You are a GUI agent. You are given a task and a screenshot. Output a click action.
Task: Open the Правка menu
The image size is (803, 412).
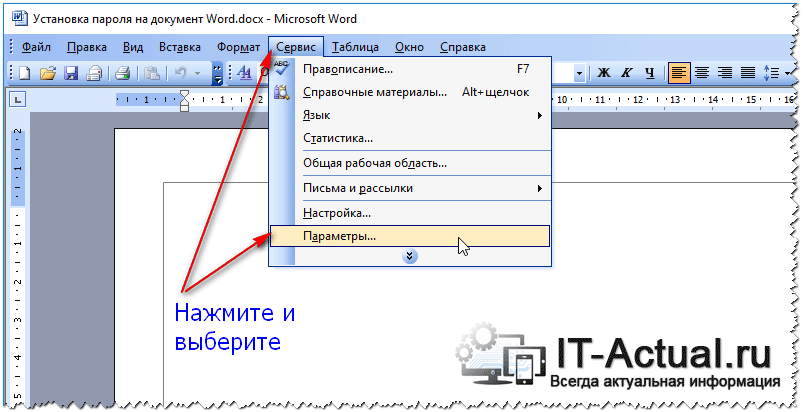pyautogui.click(x=87, y=47)
